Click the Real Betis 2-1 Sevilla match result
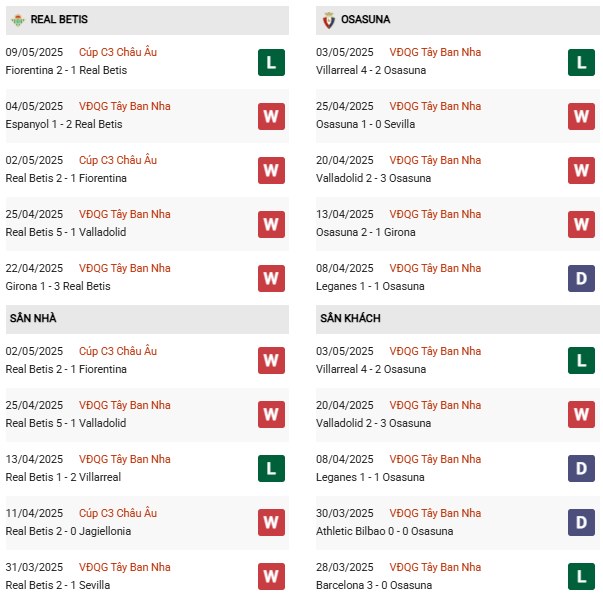603x594 pixels. click(x=58, y=585)
